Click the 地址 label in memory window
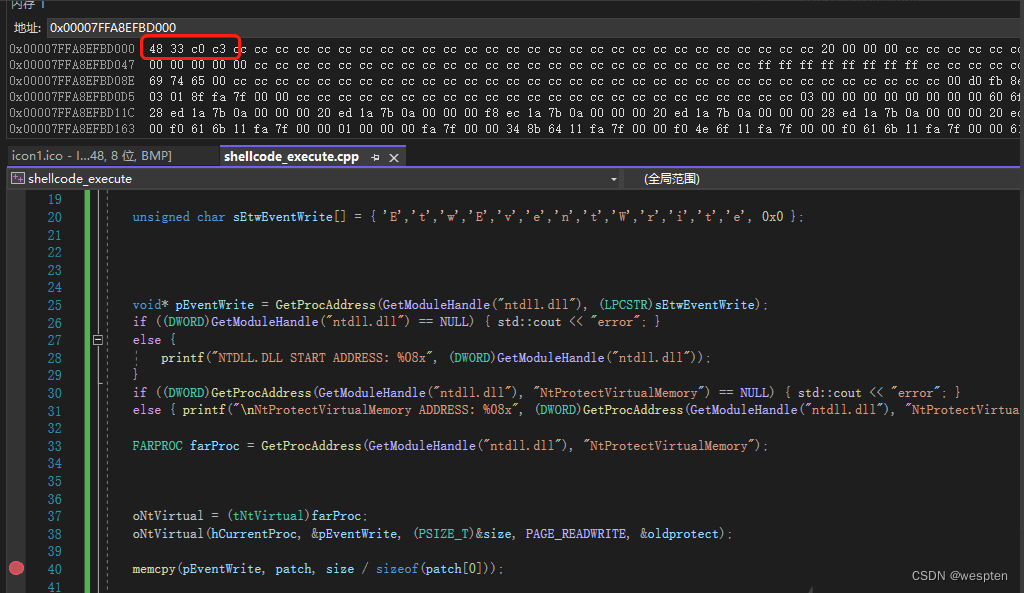The height and width of the screenshot is (593, 1024). click(x=26, y=27)
